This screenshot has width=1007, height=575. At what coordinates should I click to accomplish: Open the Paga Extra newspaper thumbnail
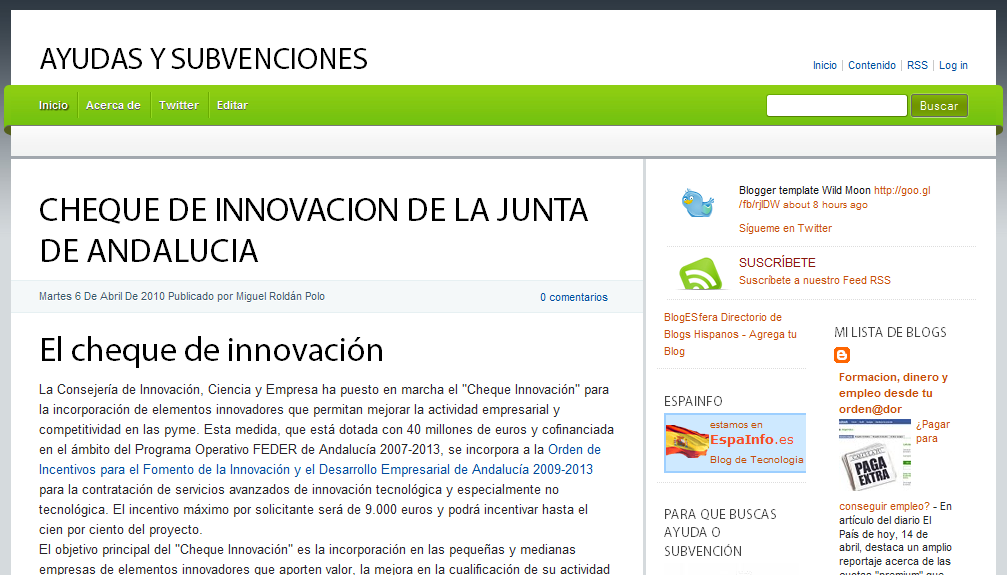click(x=875, y=455)
